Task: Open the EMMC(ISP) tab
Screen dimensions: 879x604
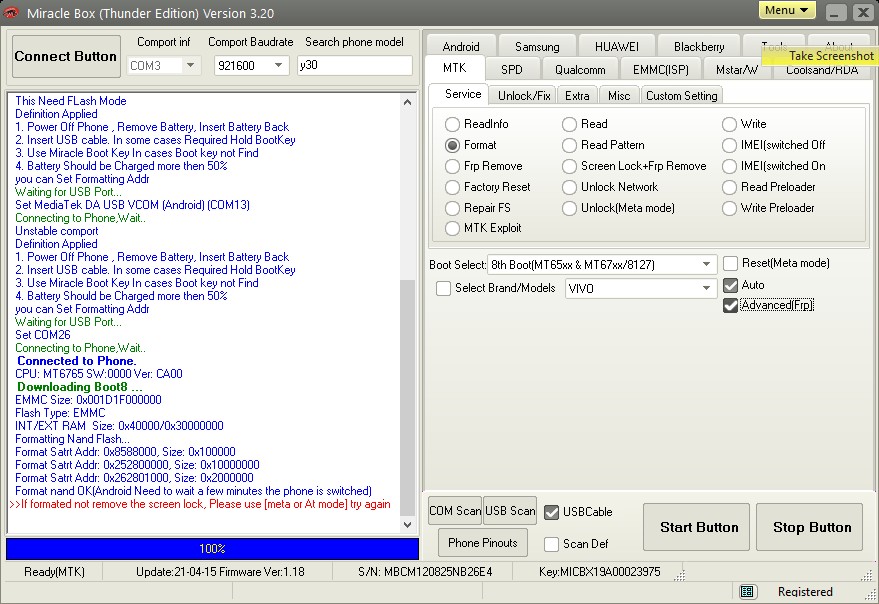Action: click(660, 70)
